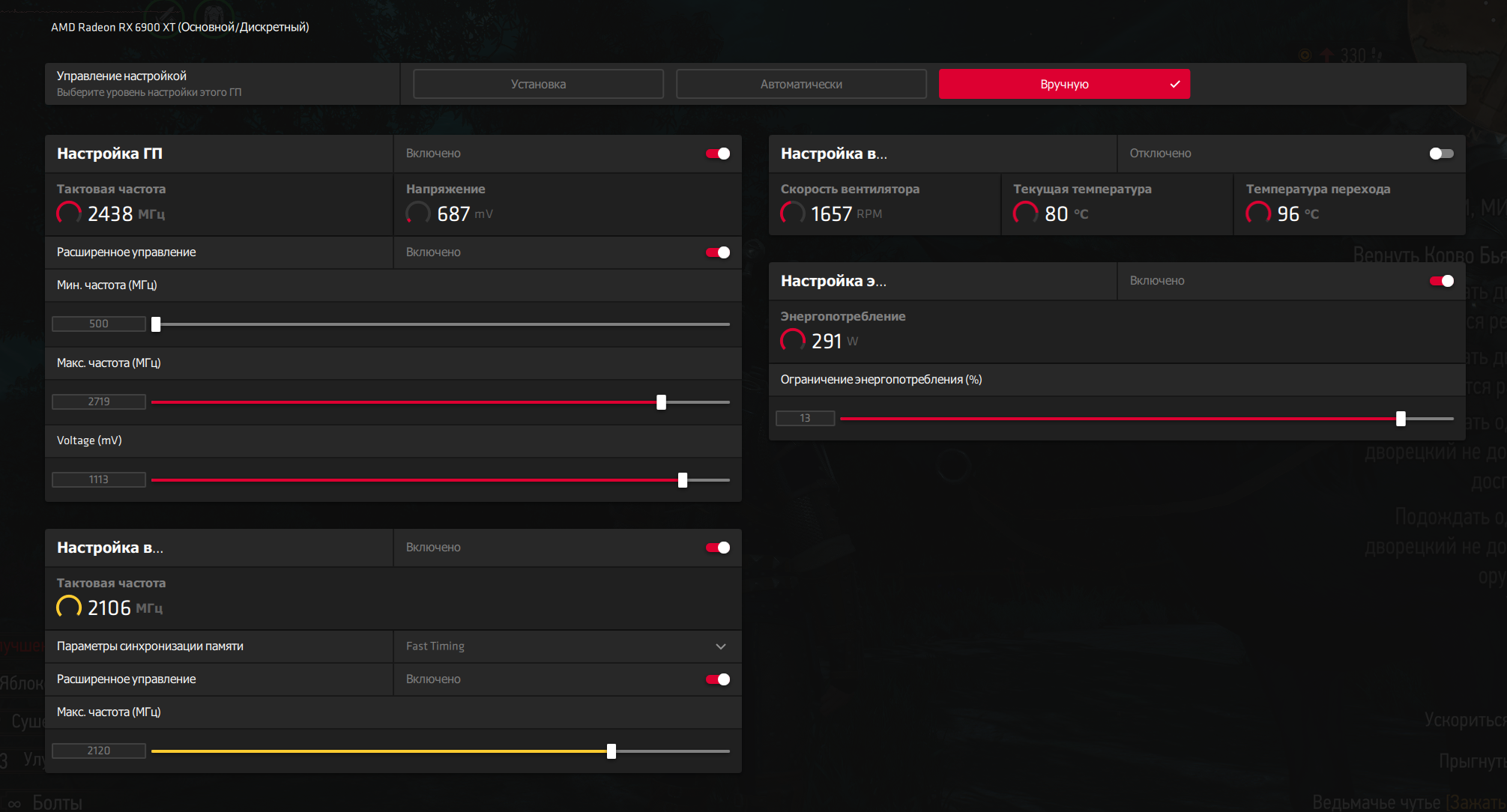Image resolution: width=1507 pixels, height=812 pixels.
Task: Click the 291 W power consumption gauge
Action: (793, 341)
